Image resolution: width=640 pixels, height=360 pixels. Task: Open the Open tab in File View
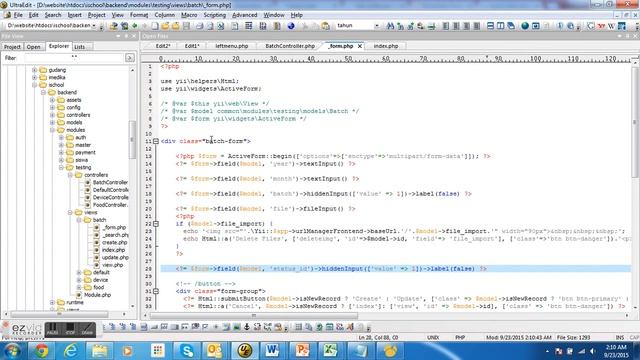(33, 47)
